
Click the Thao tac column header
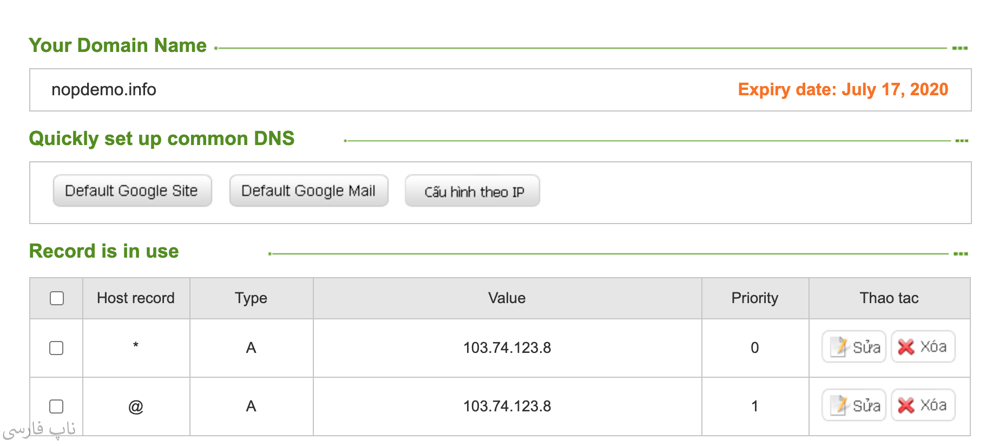(889, 298)
